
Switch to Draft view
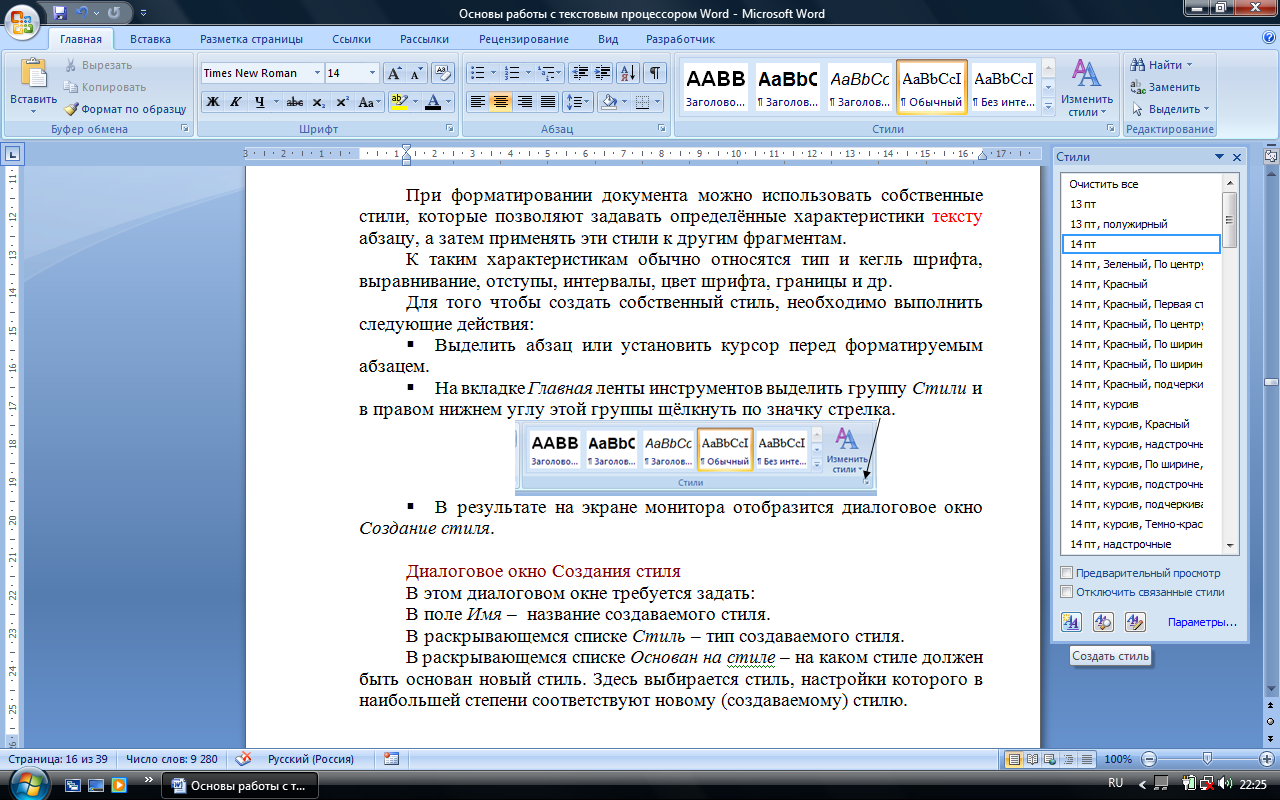pos(1087,759)
